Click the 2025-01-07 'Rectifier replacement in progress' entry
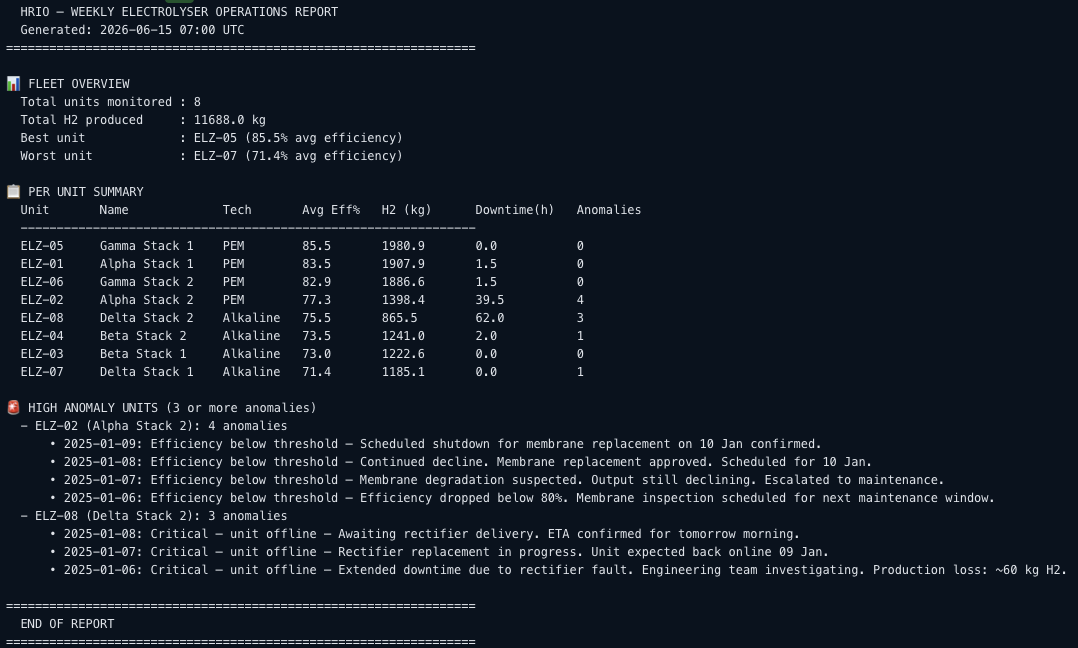This screenshot has width=1078, height=648. pyautogui.click(x=439, y=552)
